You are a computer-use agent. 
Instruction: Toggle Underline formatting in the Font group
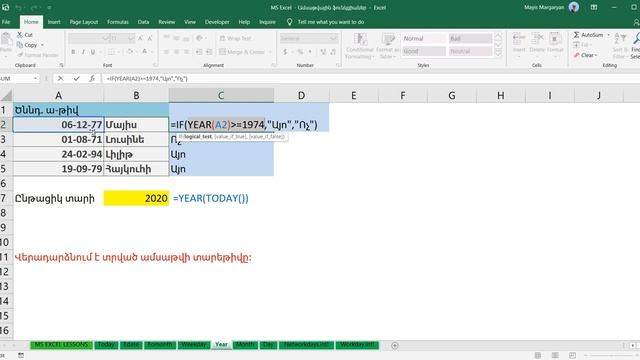tap(93, 52)
